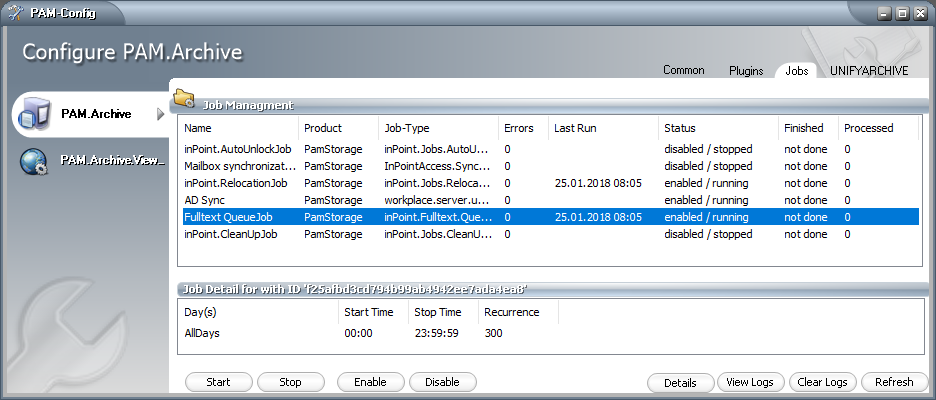
Task: Click the Stop Time column header
Action: pos(444,312)
